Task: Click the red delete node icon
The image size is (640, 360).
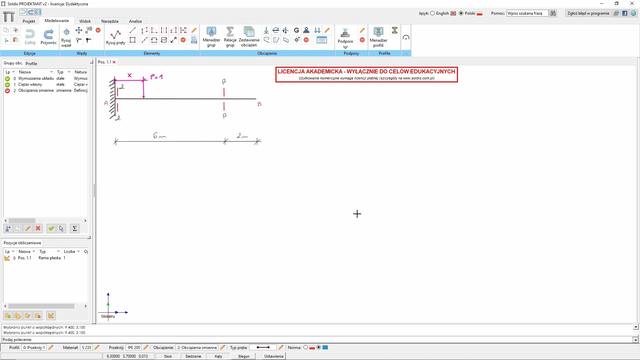Action: [98, 30]
